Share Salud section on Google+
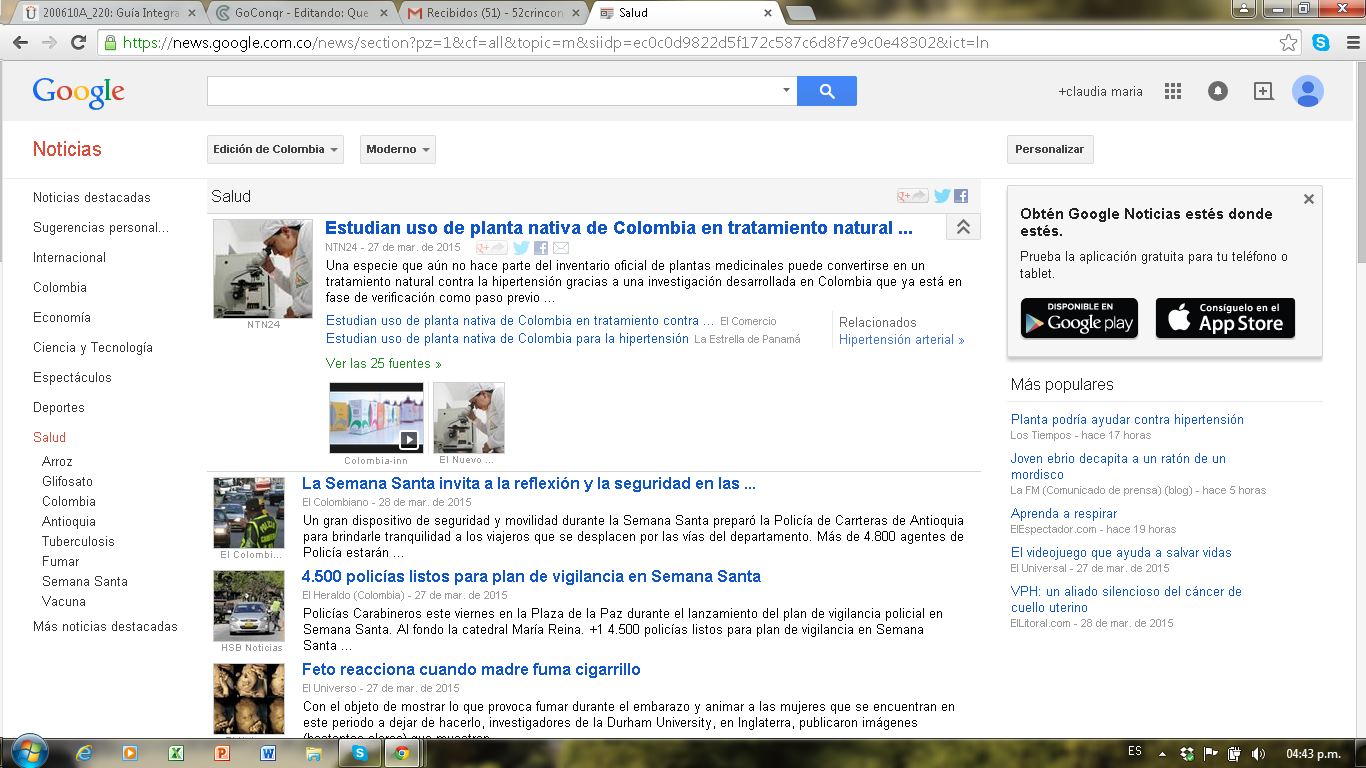Image resolution: width=1366 pixels, height=768 pixels. pos(913,196)
